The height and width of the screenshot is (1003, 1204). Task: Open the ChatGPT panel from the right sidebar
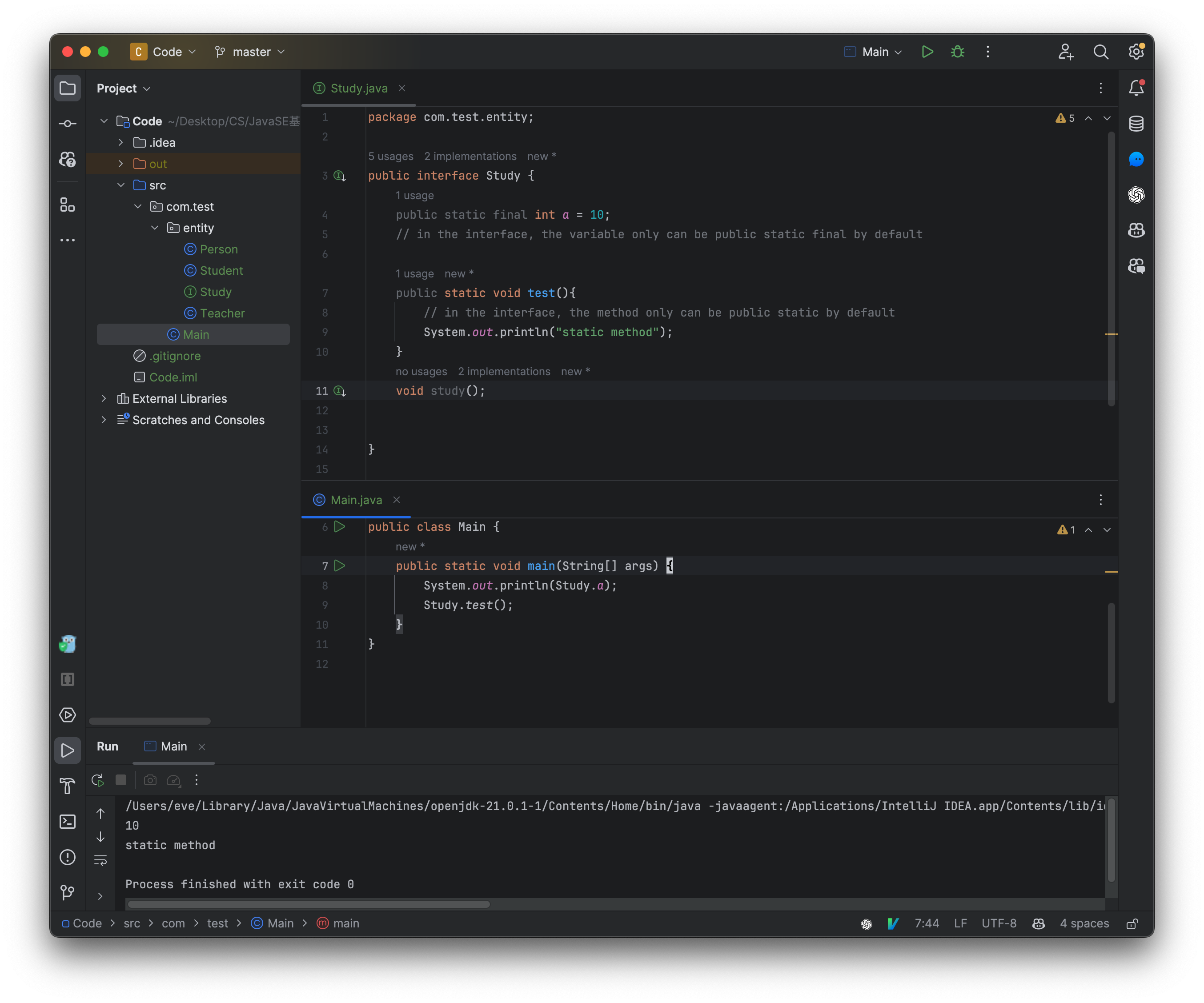(x=1136, y=195)
